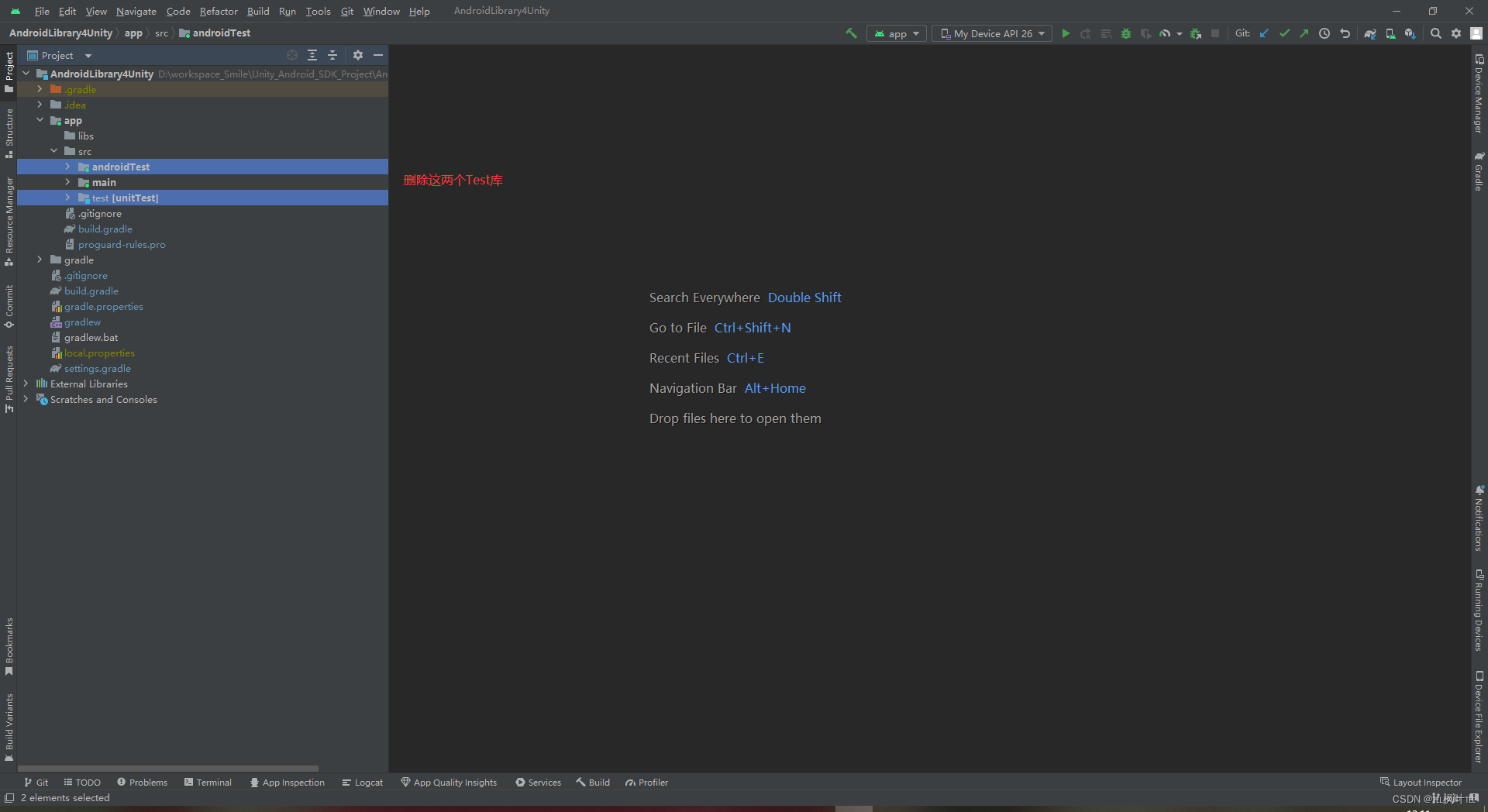Open the Refactor menu
This screenshot has height=812, width=1488.
point(218,11)
